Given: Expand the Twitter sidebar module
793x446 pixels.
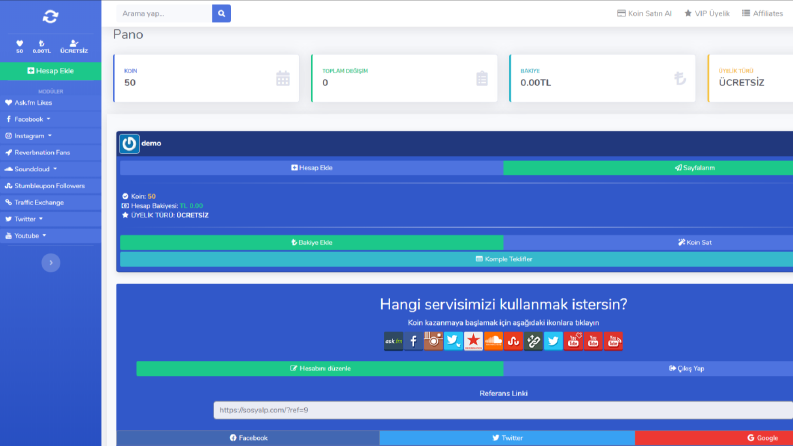Looking at the screenshot, I should pos(51,219).
